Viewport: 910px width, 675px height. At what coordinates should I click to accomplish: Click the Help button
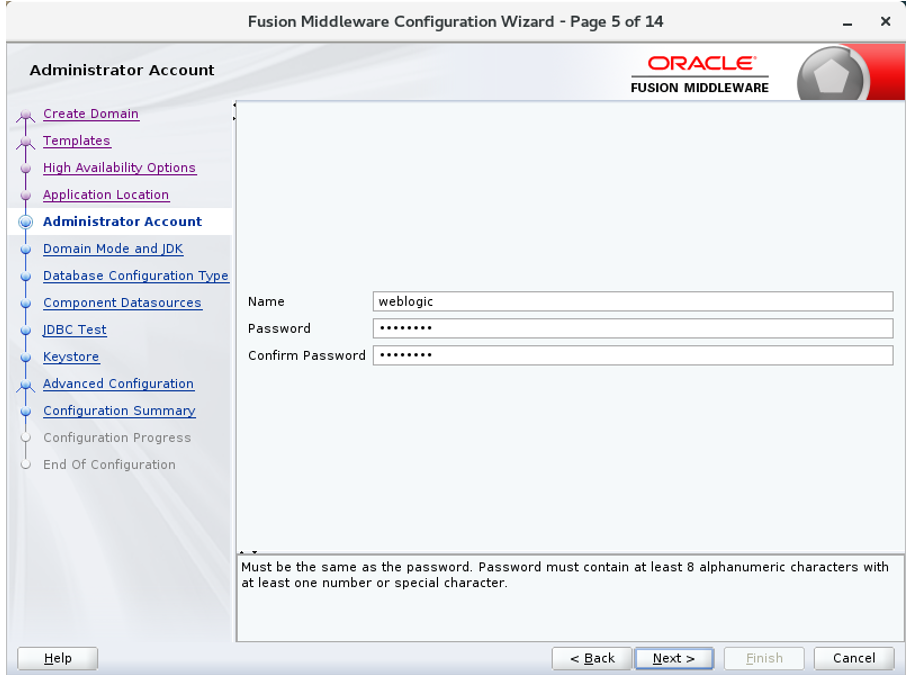57,658
